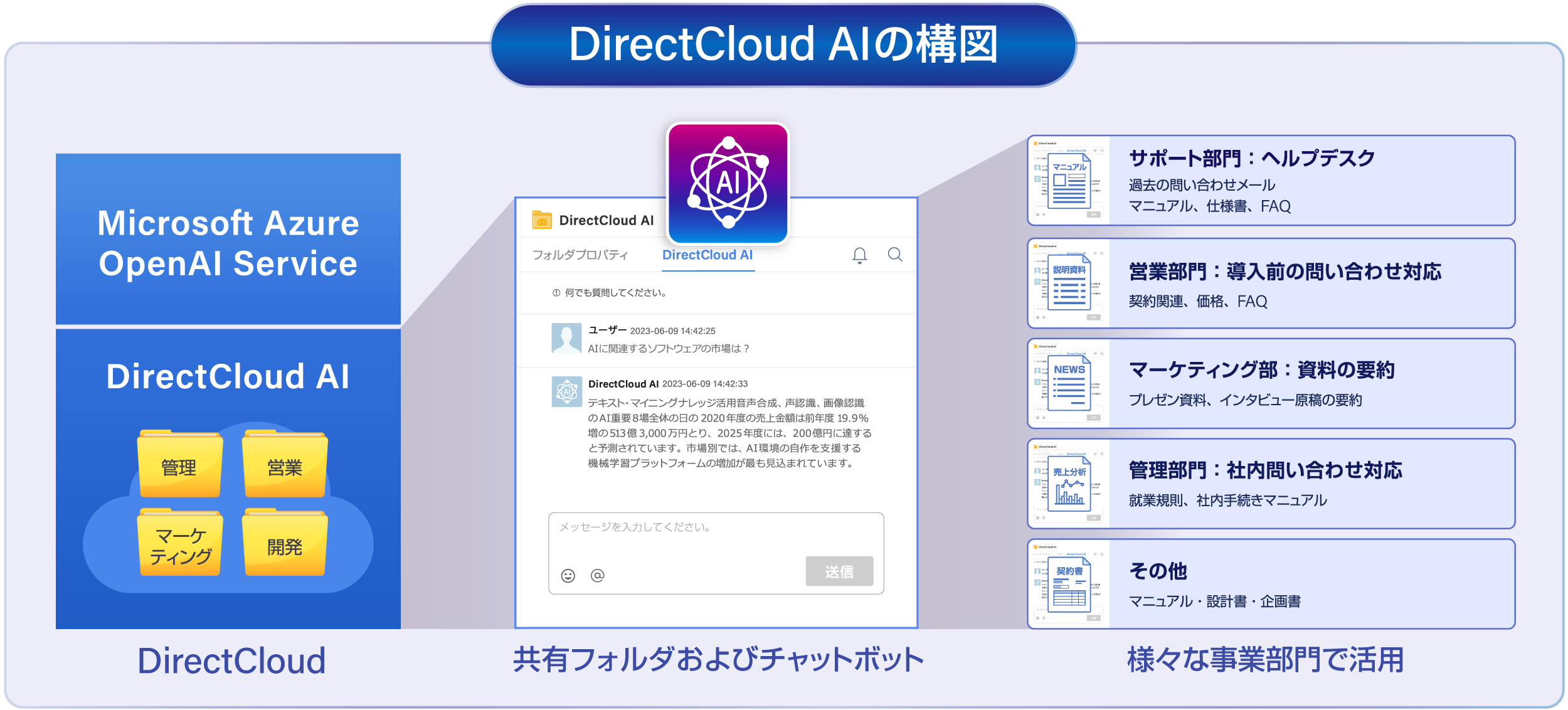Click the 契約書 document icon
The image size is (1568, 710).
[1069, 585]
